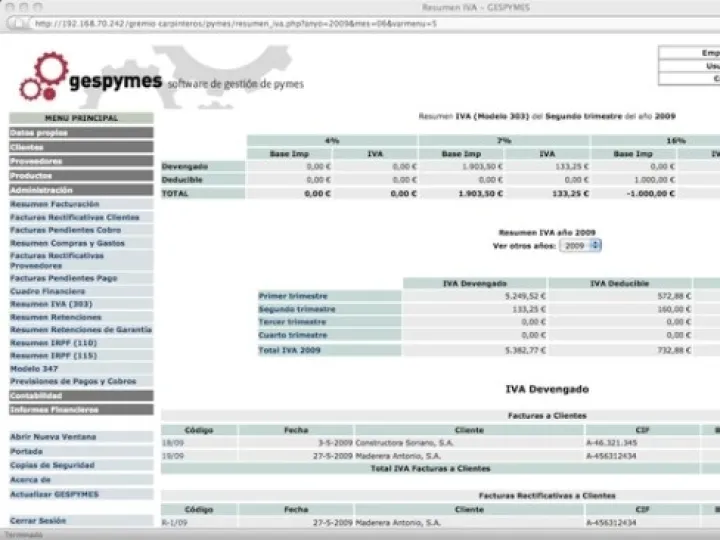This screenshot has height=540, width=720.
Task: Click Previsiones de Pagos y Cobros
Action: (73, 381)
